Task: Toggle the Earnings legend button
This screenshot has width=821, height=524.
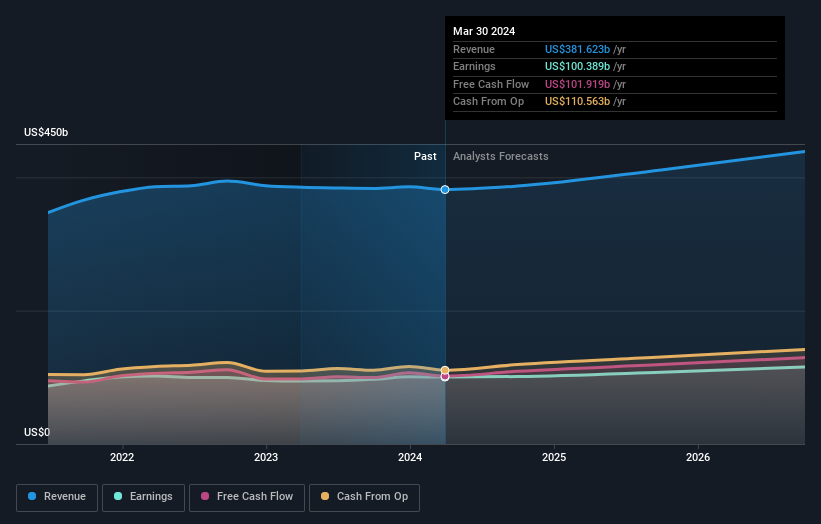Action: tap(143, 497)
